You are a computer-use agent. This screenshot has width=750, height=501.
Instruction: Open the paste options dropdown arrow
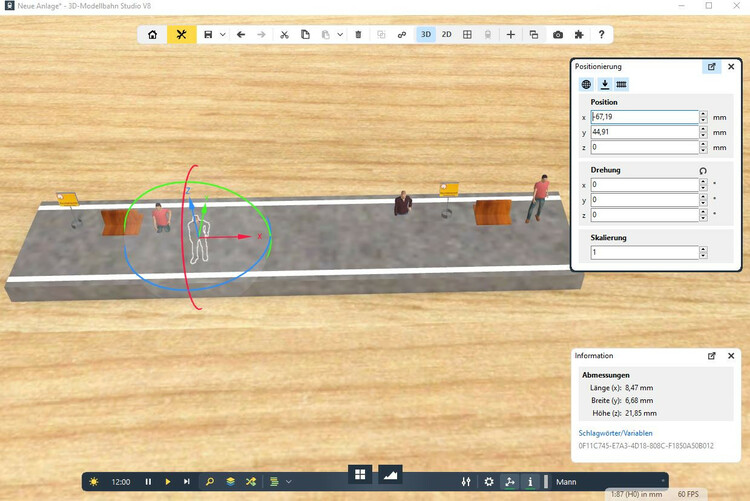tap(340, 34)
